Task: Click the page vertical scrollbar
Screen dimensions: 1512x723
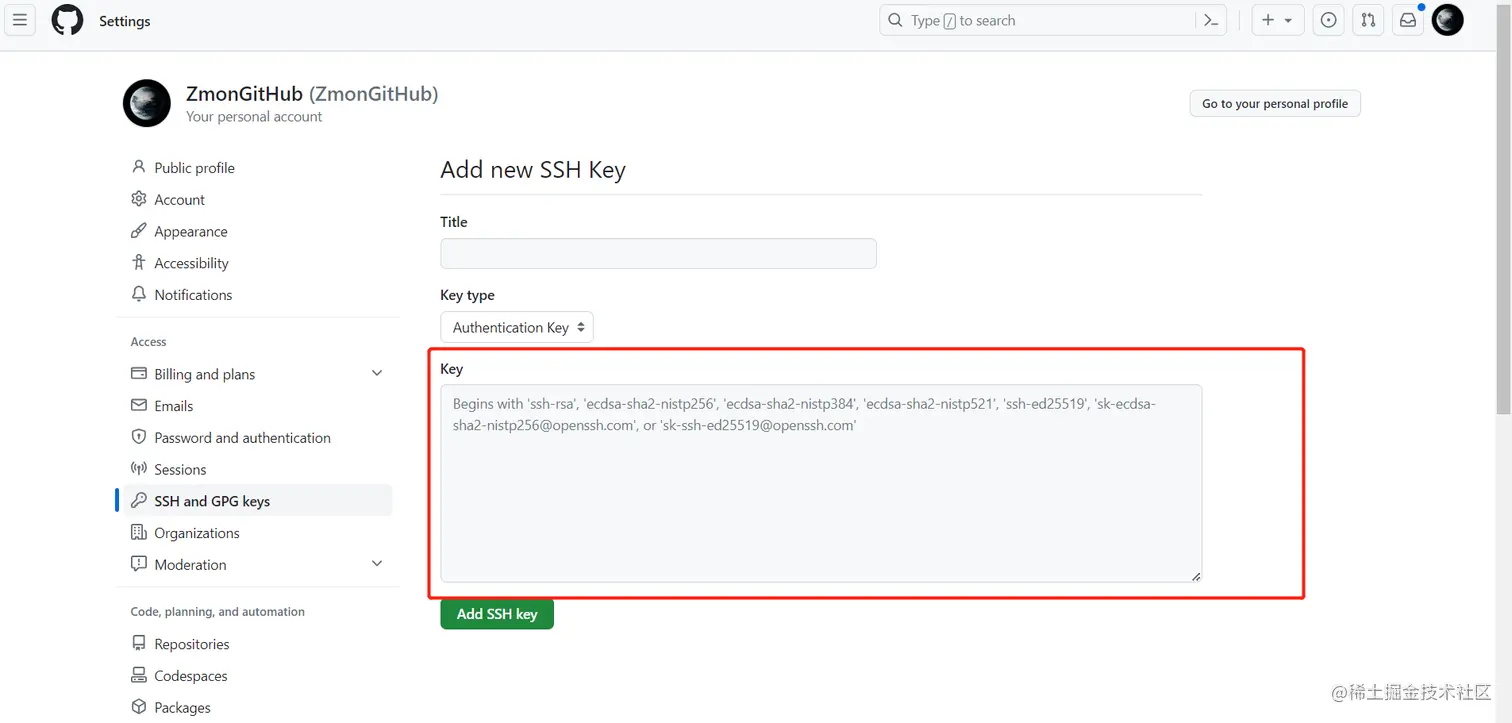Action: tap(1503, 361)
